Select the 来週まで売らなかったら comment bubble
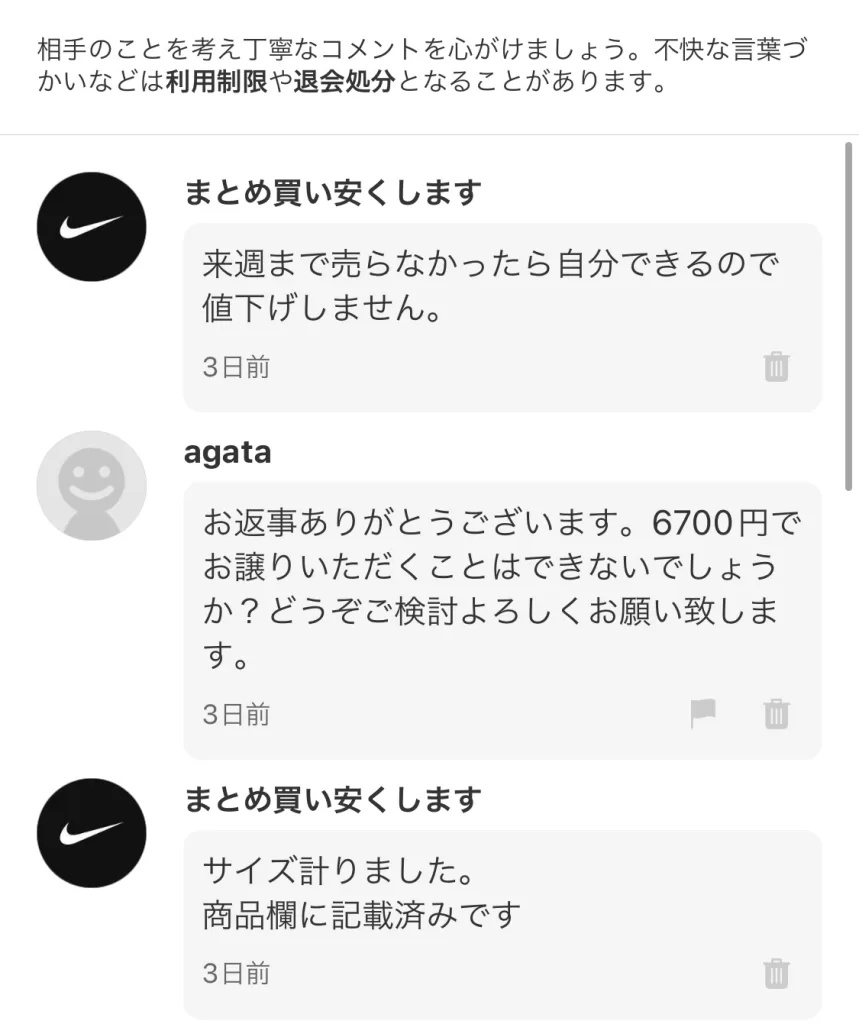The image size is (859, 1024). [490, 288]
